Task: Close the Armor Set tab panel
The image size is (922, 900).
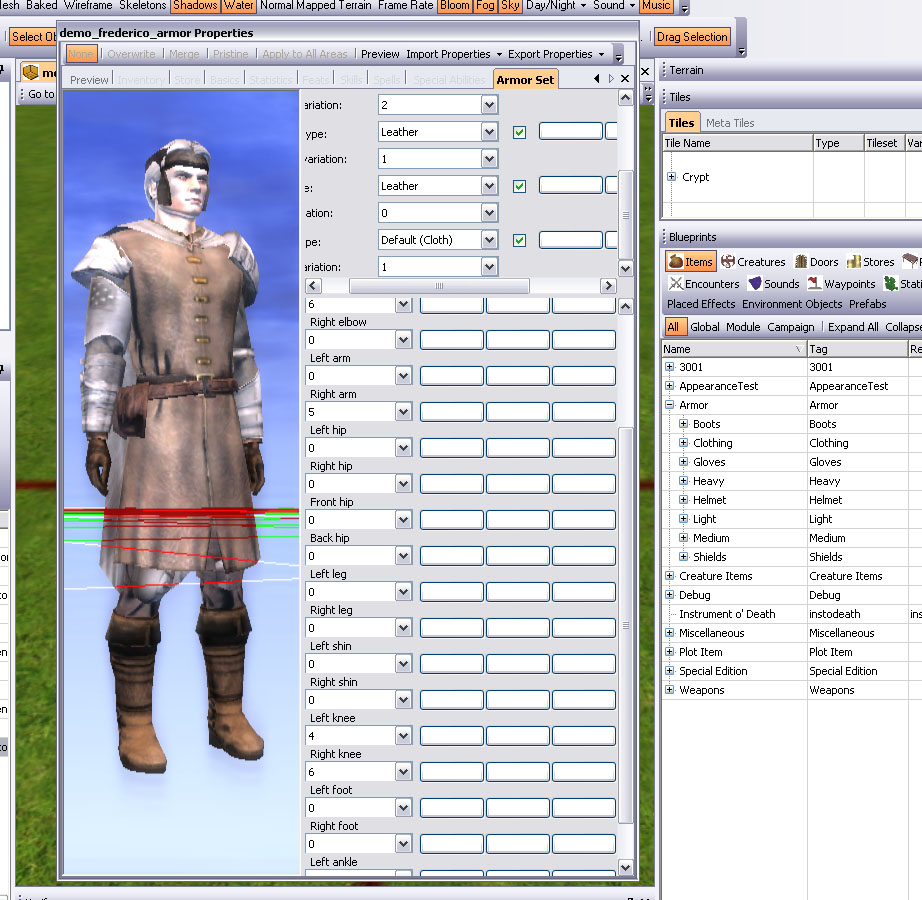Action: click(625, 79)
